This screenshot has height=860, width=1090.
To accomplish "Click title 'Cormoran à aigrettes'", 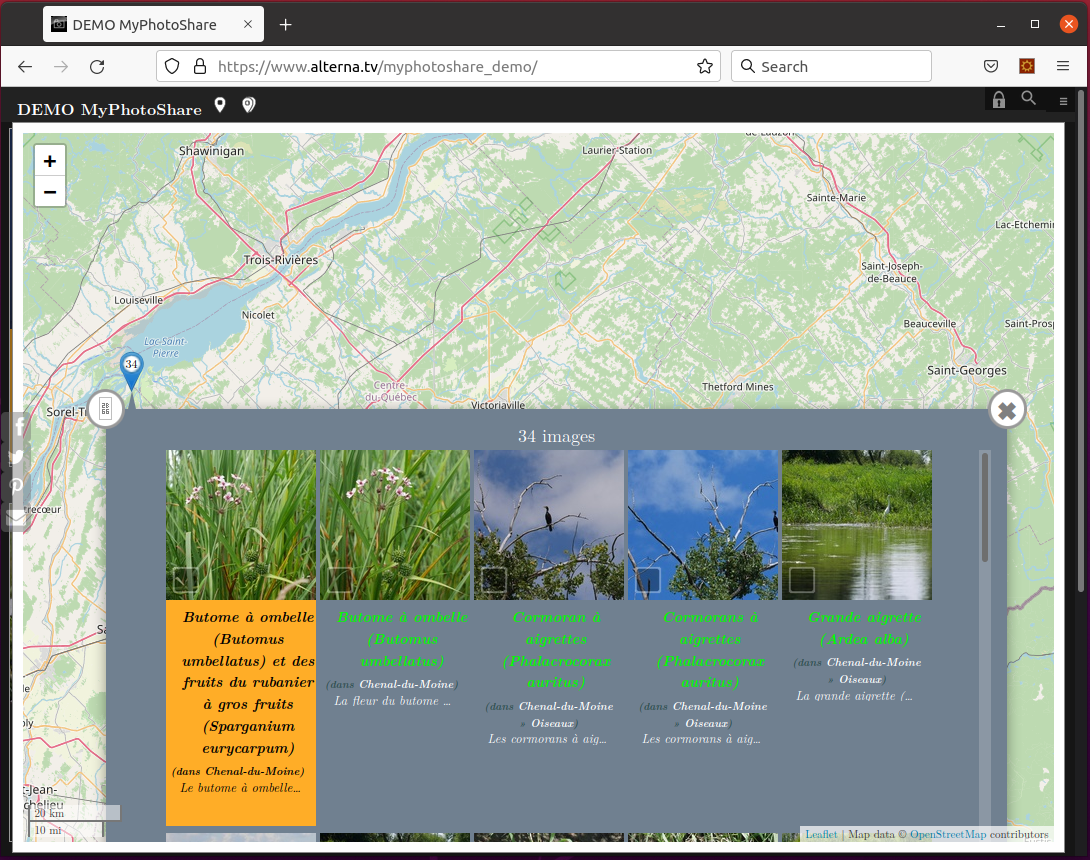I will pos(557,649).
